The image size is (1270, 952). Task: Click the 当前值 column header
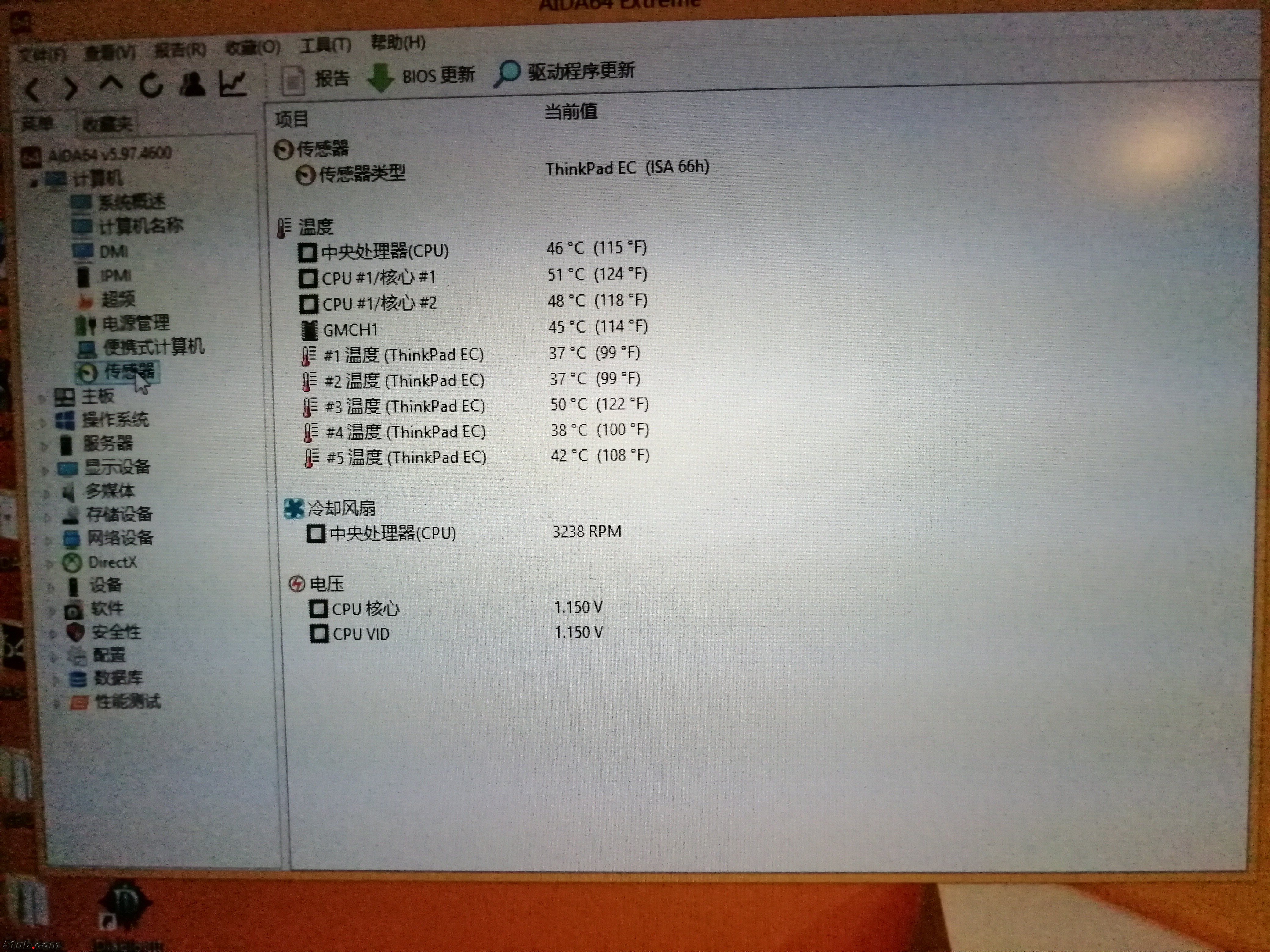click(571, 111)
